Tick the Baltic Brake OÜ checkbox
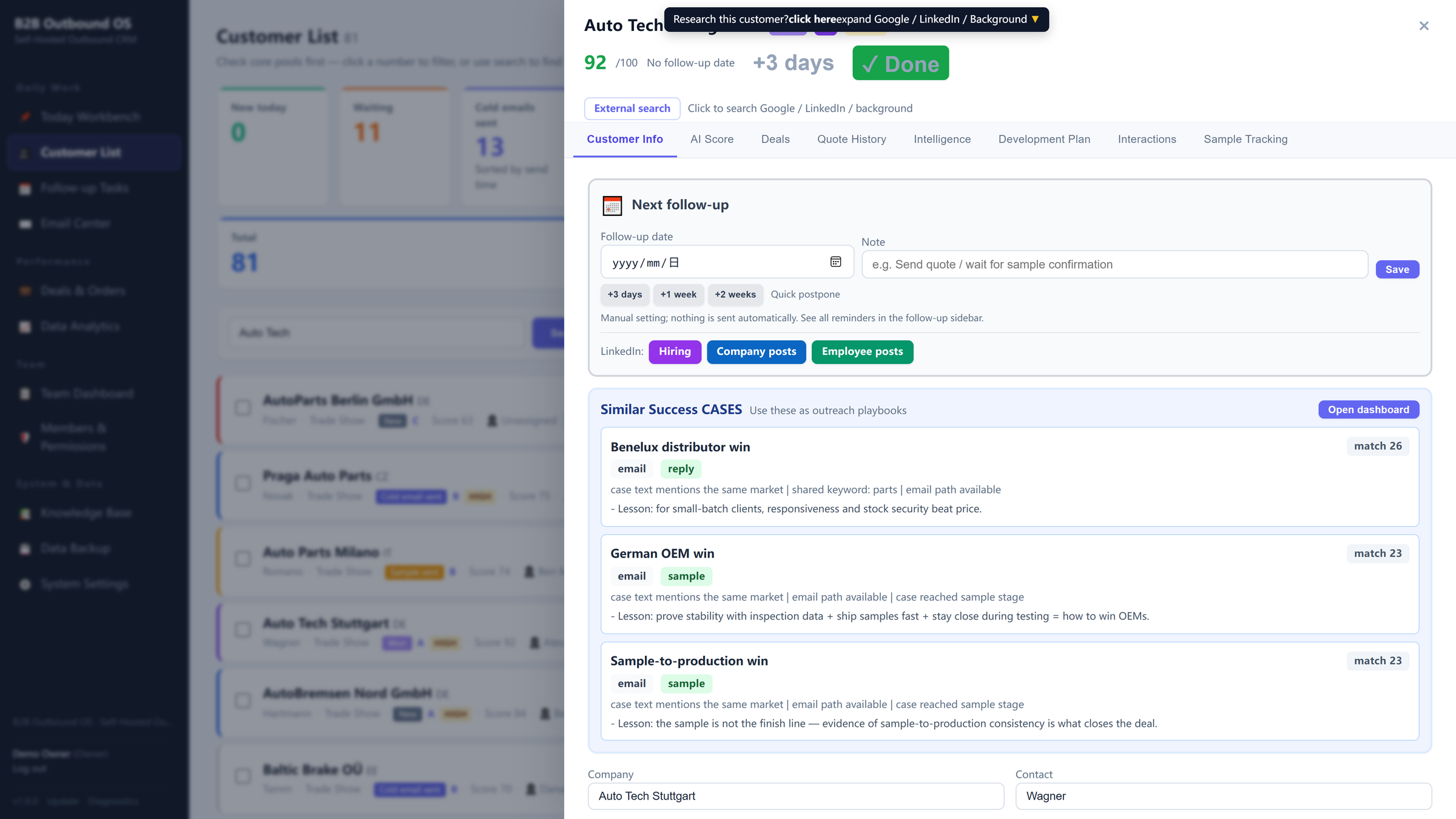Image resolution: width=1456 pixels, height=819 pixels. tap(243, 777)
